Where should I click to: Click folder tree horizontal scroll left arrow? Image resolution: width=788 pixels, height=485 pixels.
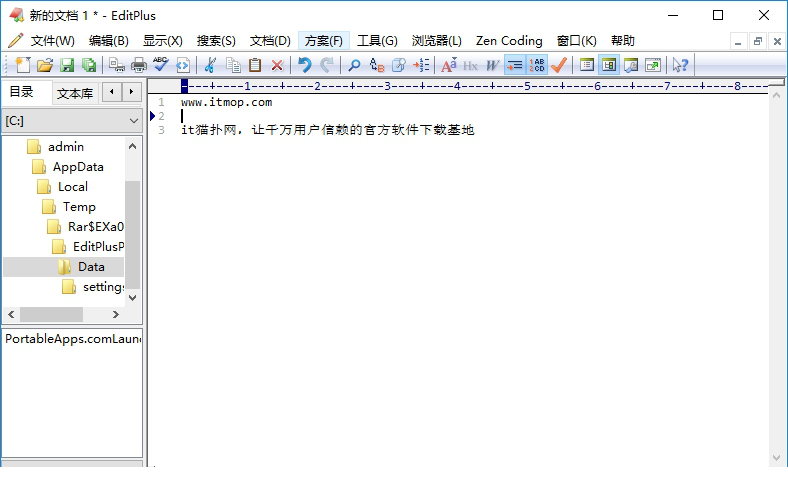tap(11, 315)
